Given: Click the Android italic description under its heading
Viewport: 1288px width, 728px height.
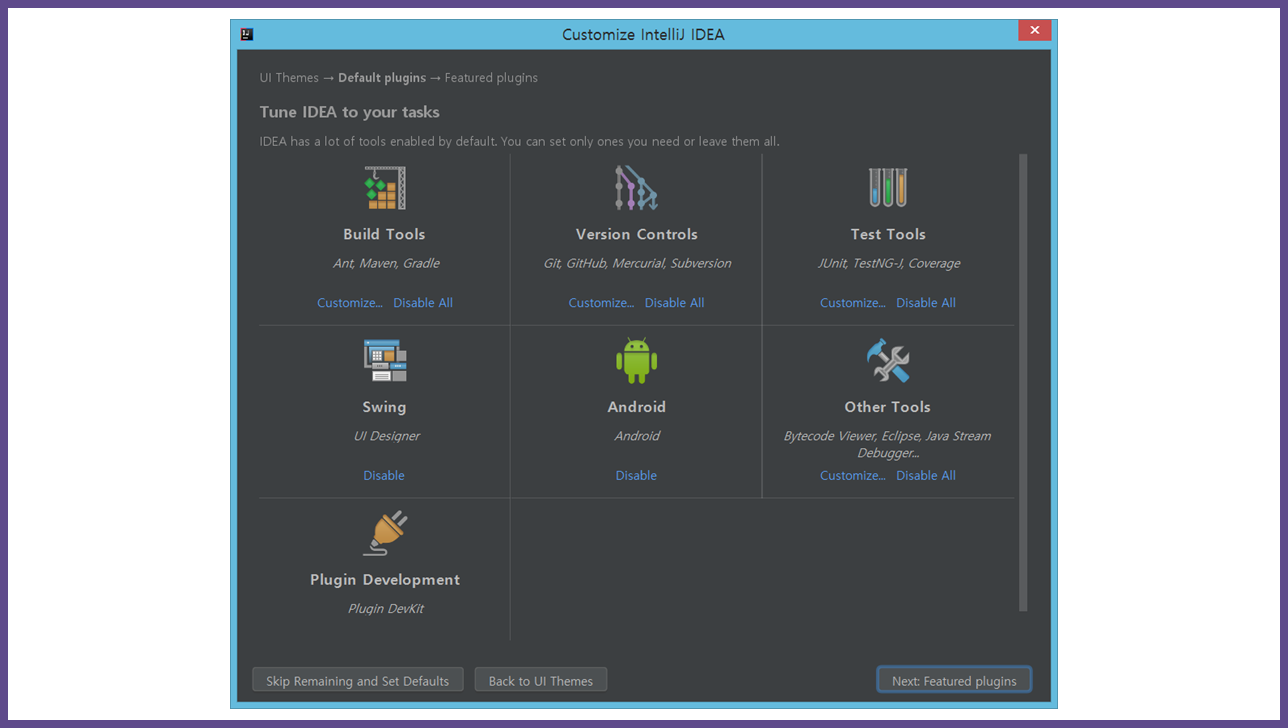Looking at the screenshot, I should click(637, 436).
